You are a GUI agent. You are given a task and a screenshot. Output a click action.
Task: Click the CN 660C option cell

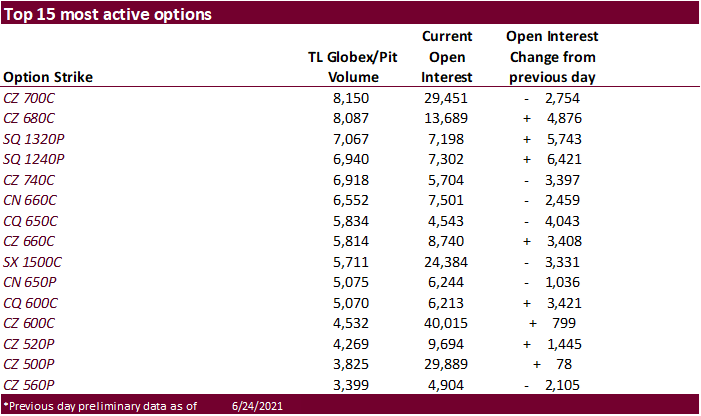pos(32,200)
